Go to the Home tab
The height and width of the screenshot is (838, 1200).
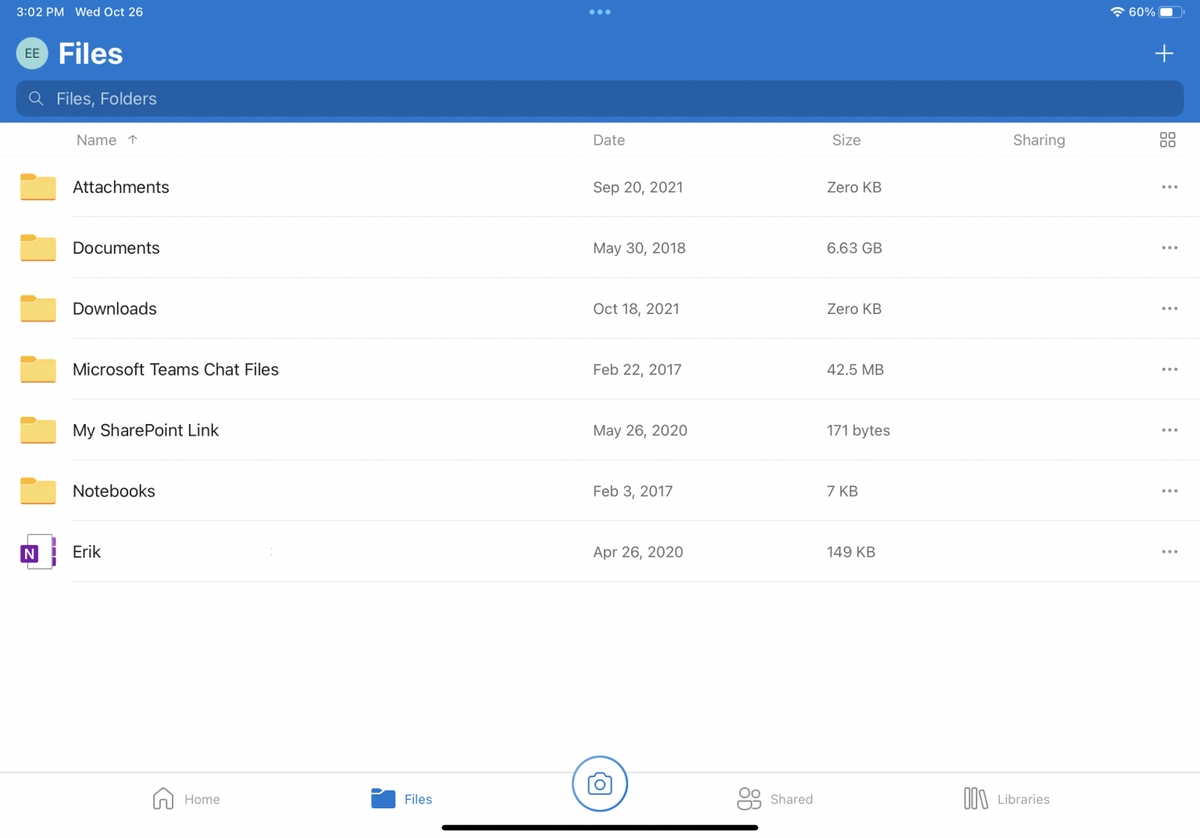[x=163, y=798]
